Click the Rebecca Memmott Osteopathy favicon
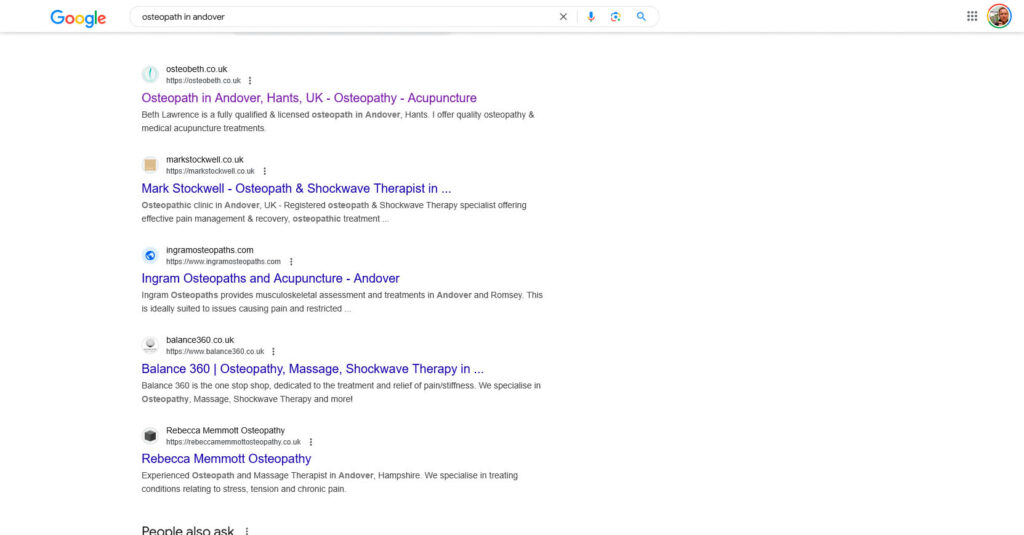1024x535 pixels. (150, 435)
